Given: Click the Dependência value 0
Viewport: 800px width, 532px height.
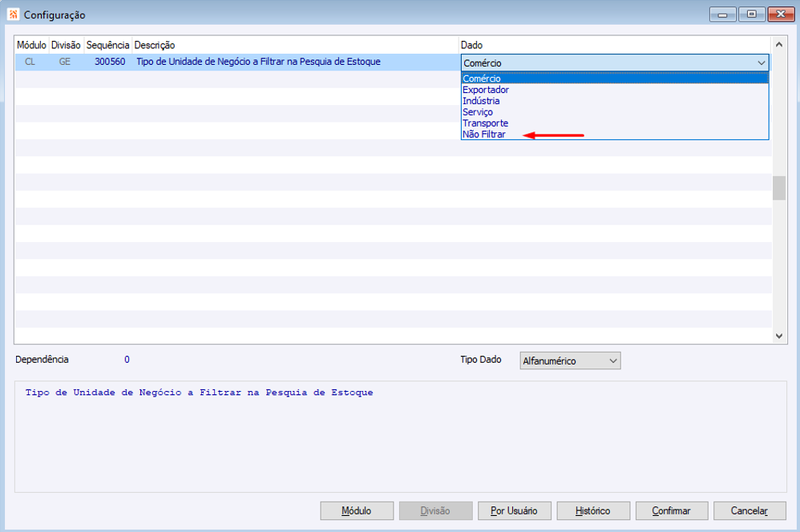Looking at the screenshot, I should point(127,360).
